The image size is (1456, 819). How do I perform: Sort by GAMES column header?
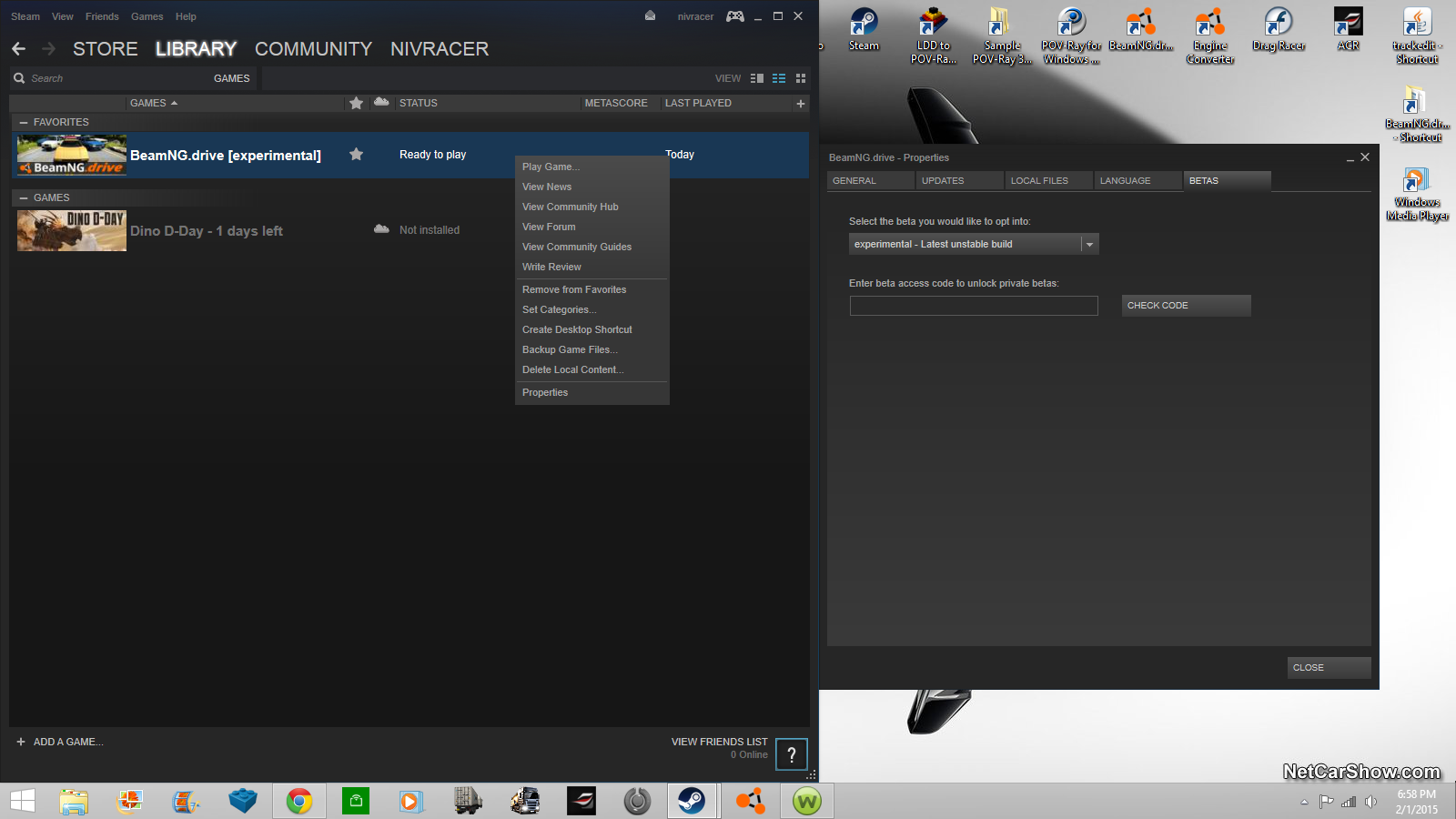[x=154, y=103]
